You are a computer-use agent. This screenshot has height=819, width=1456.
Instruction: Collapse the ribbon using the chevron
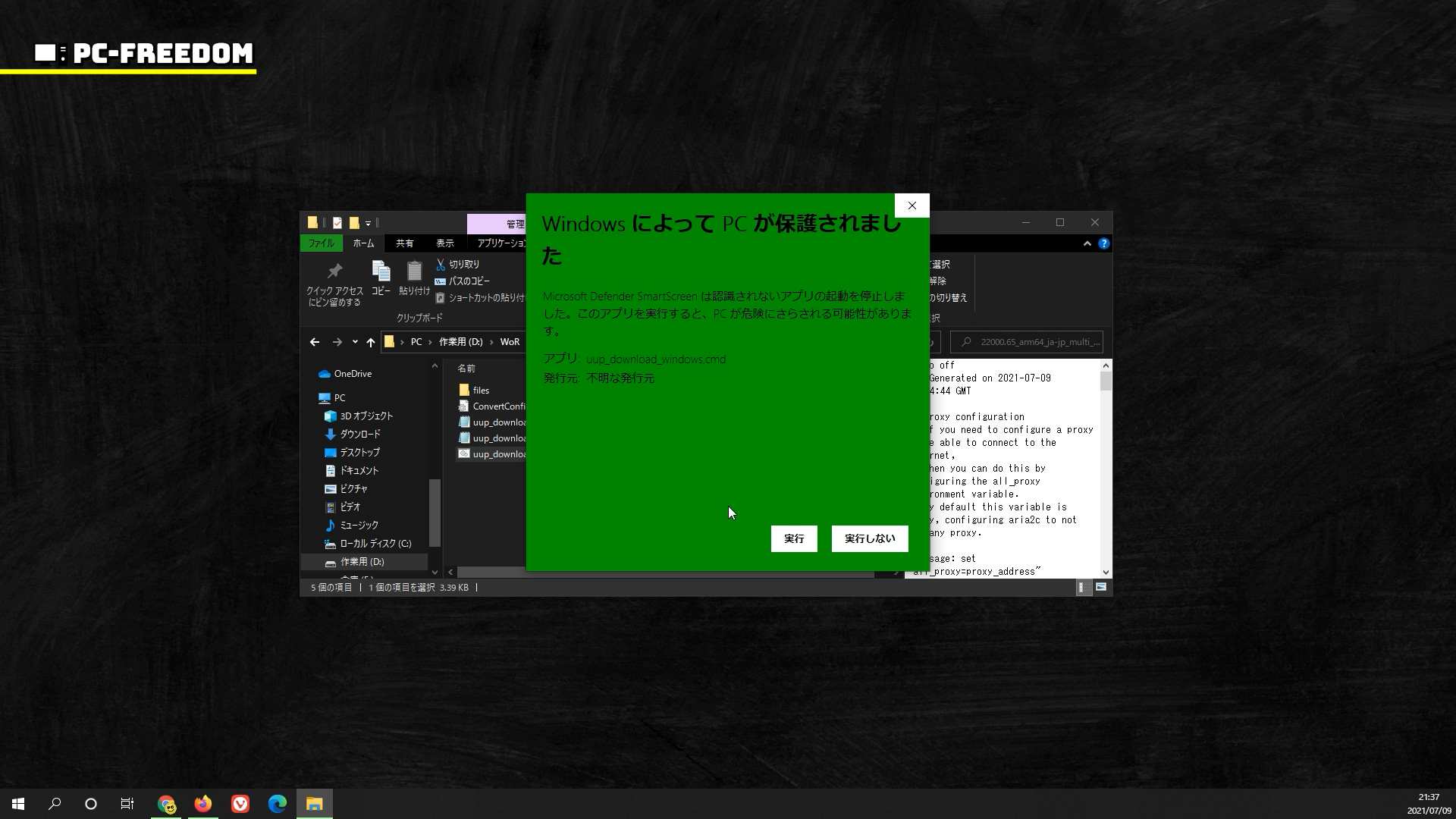1087,243
